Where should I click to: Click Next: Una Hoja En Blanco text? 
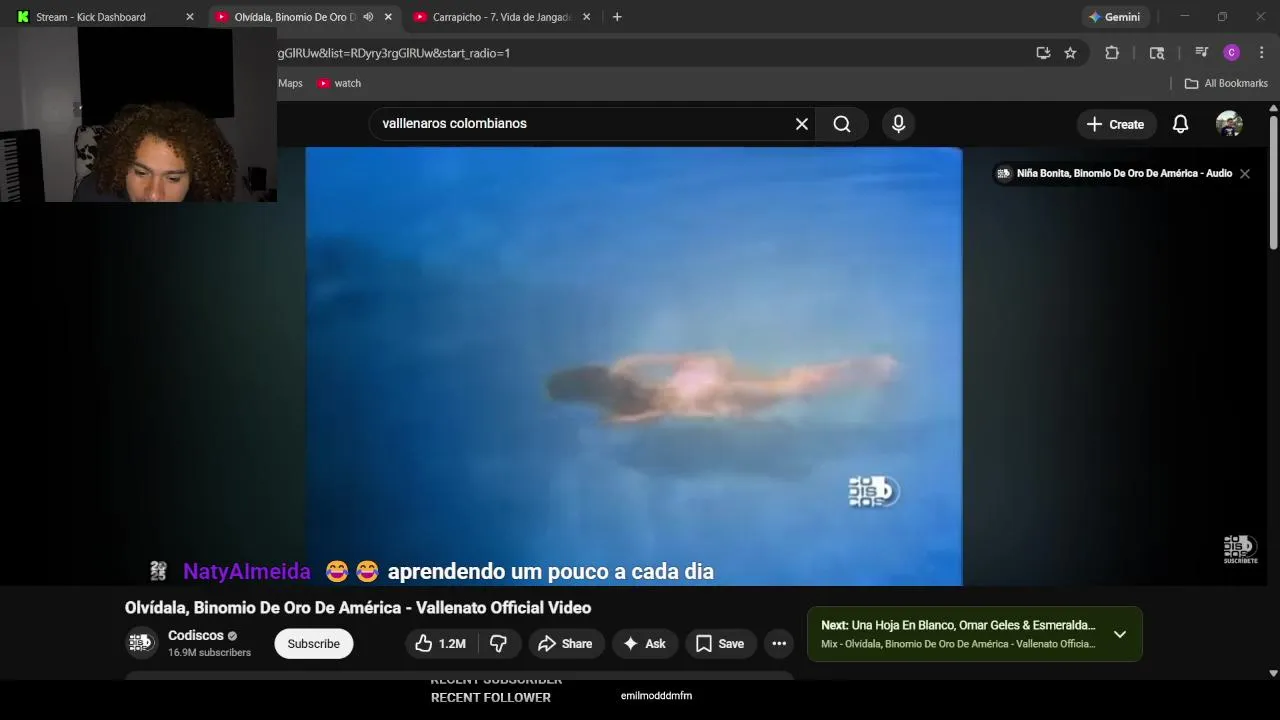pos(958,625)
